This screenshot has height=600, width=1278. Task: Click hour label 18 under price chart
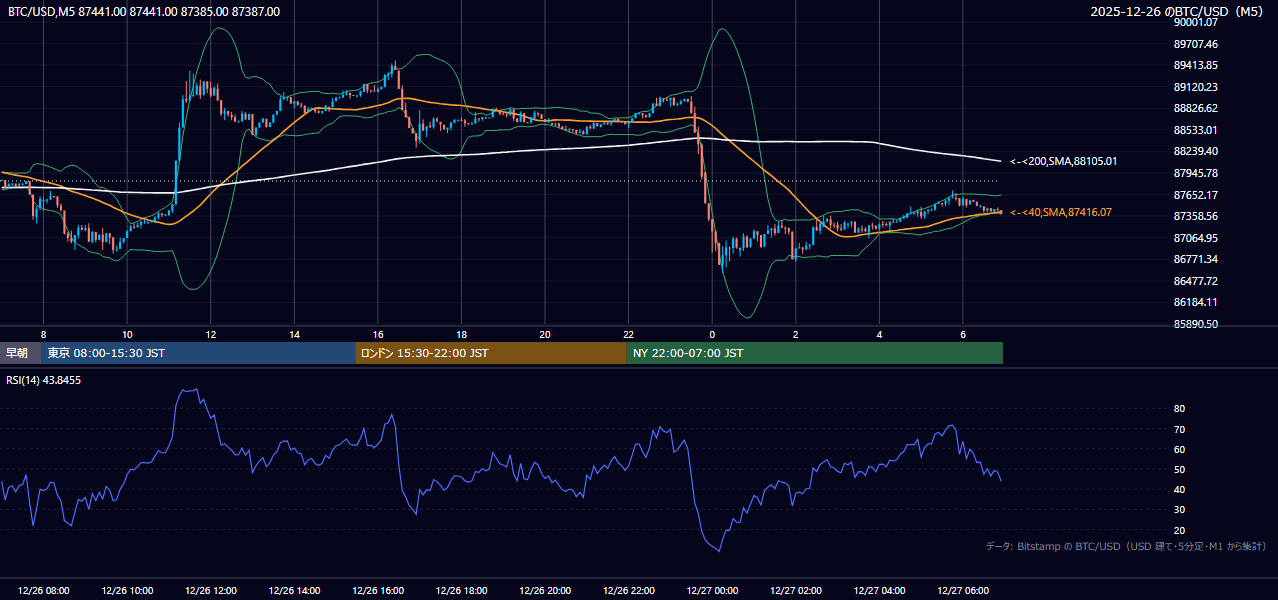click(x=461, y=334)
